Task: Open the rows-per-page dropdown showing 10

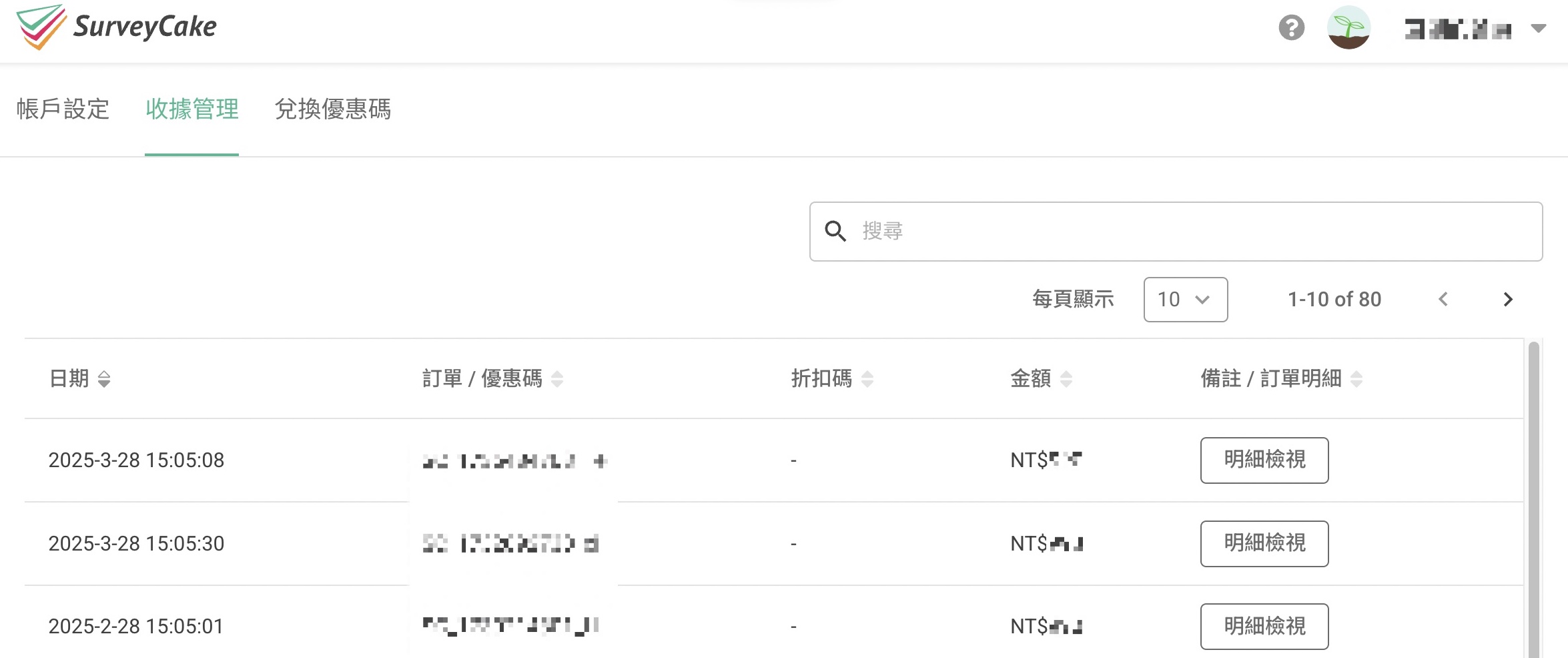Action: [x=1185, y=300]
